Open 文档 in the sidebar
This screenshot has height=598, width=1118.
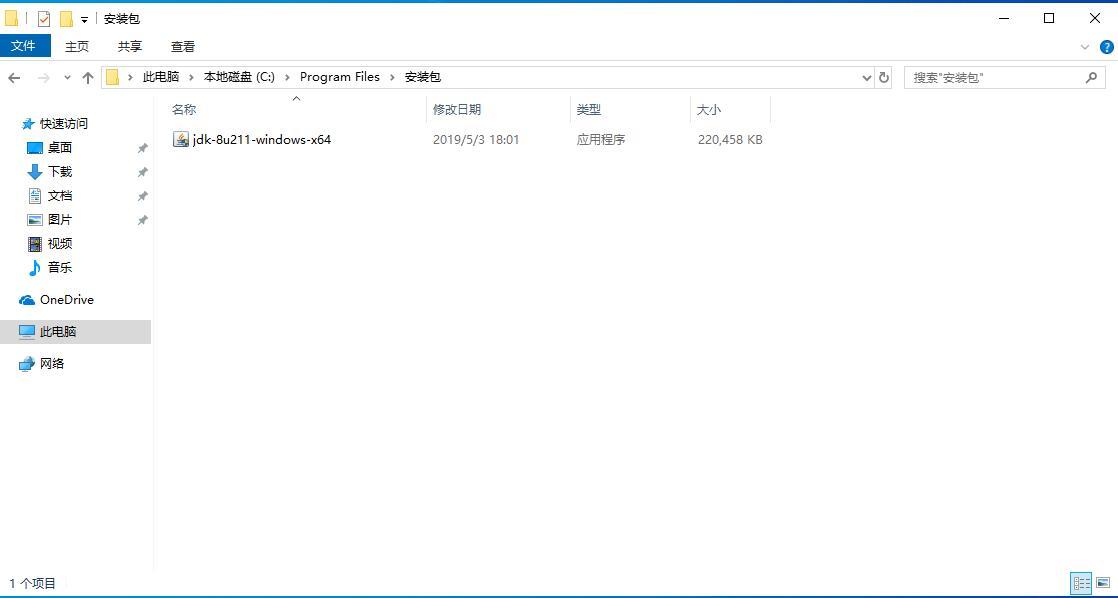coord(60,196)
